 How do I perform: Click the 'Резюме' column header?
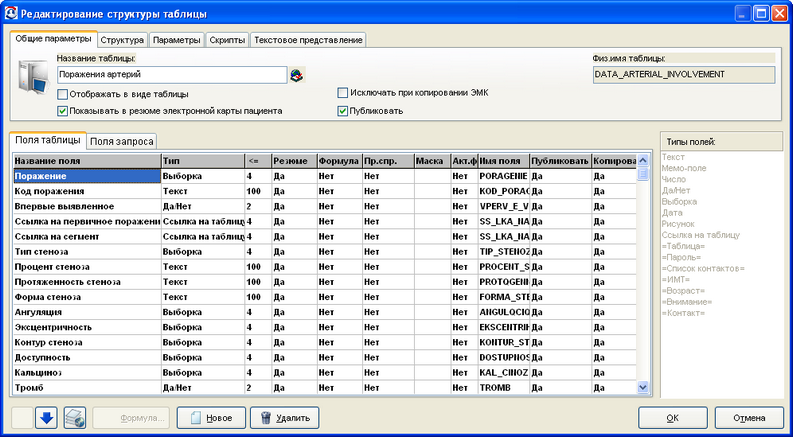tap(294, 161)
